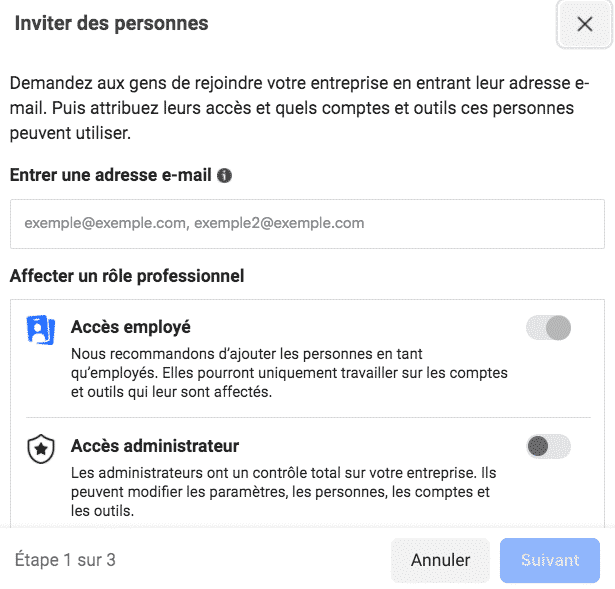Click the 'Étape 1 sur 3' step indicator
Screen dimensions: 615x589
coord(65,560)
